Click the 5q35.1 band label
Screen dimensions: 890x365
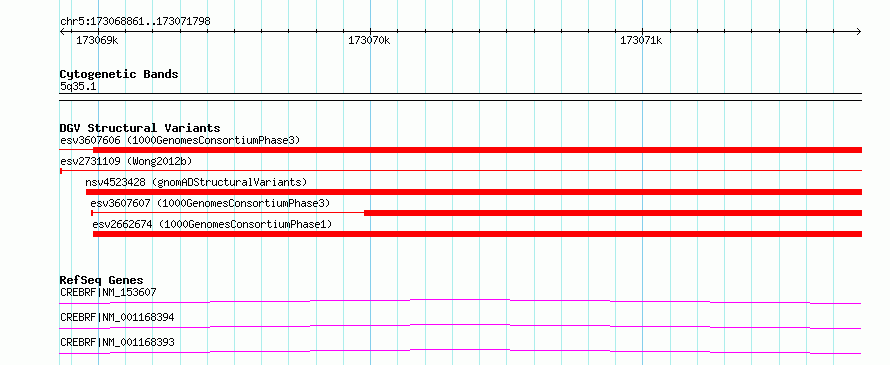tap(78, 86)
